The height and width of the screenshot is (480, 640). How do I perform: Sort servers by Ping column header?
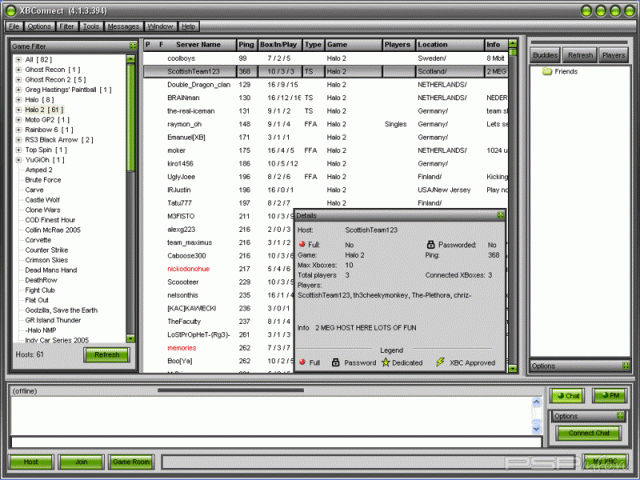(245, 45)
